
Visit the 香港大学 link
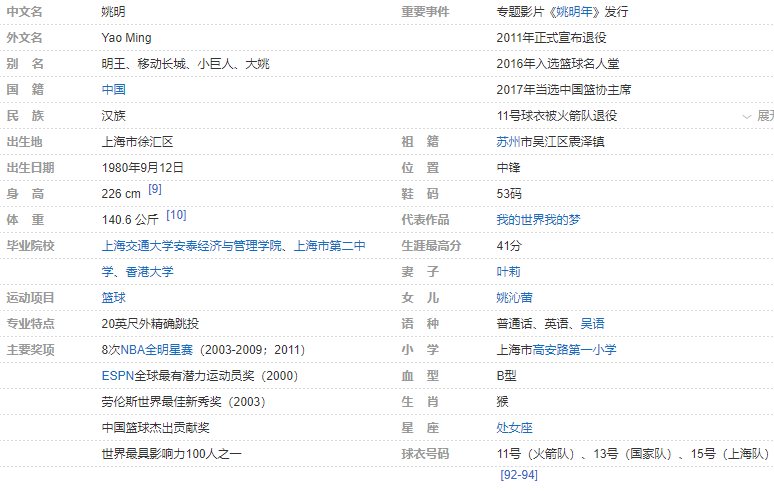[149, 272]
